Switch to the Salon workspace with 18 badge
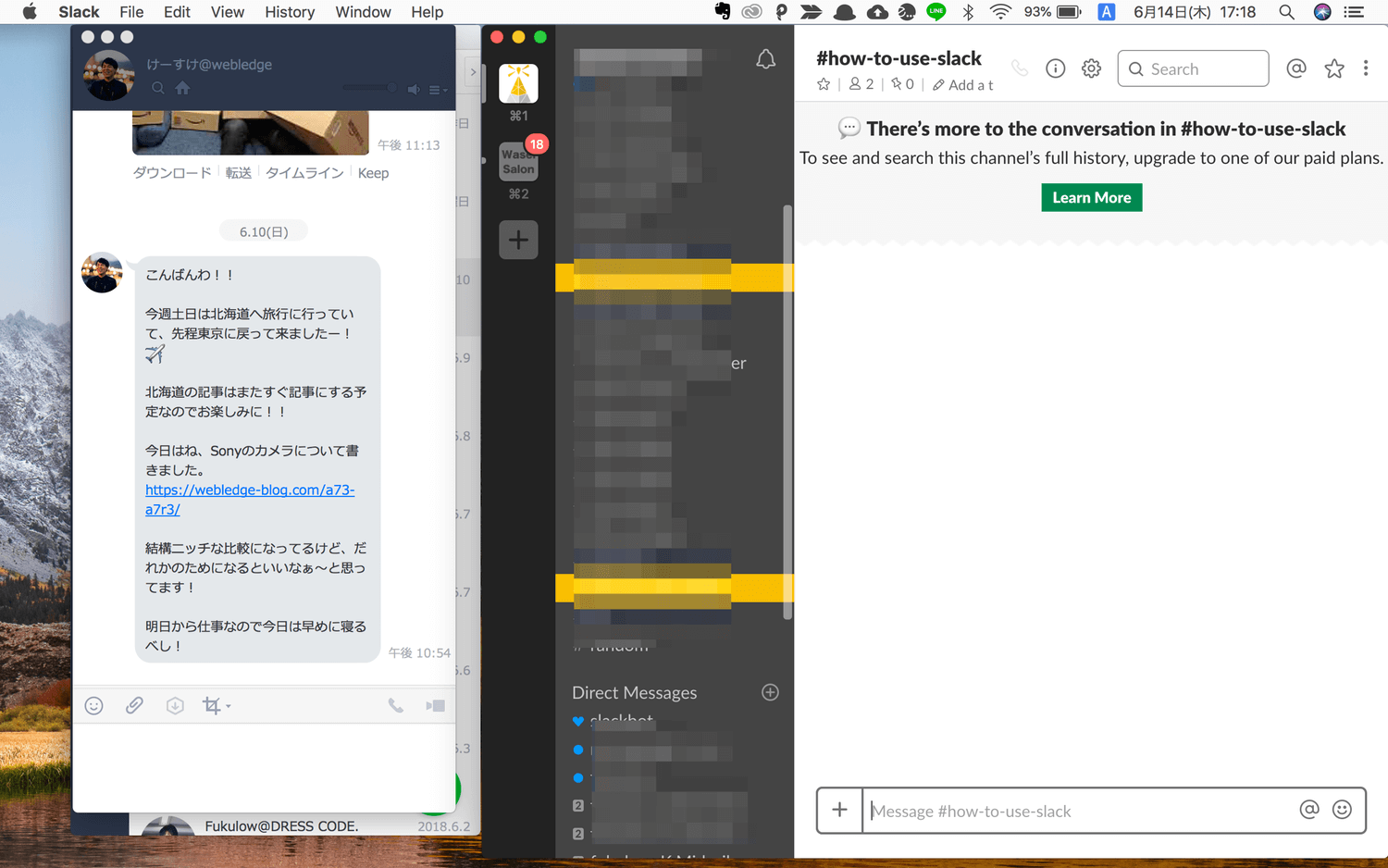 click(518, 162)
